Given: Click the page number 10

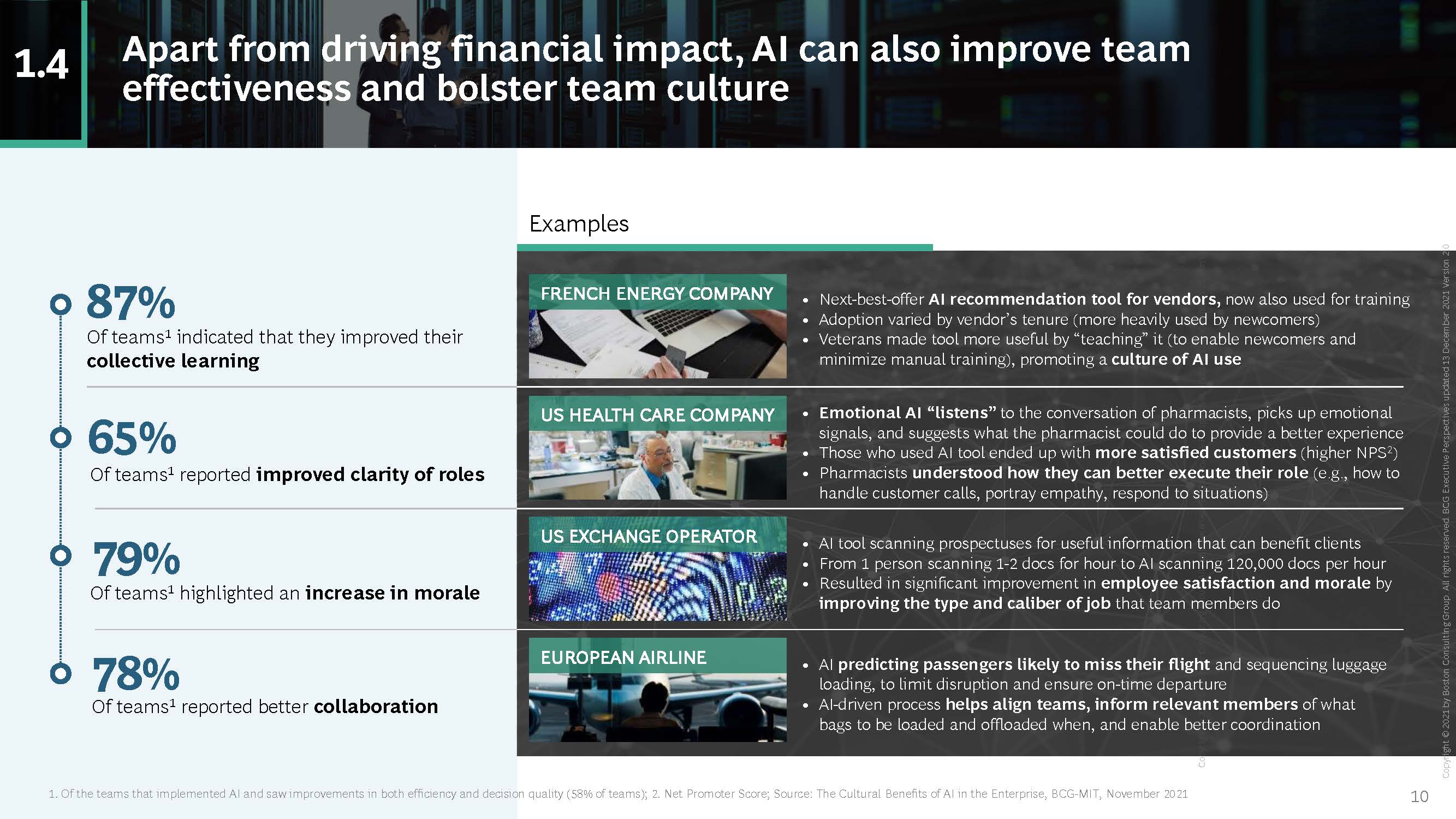Looking at the screenshot, I should pos(1419,797).
